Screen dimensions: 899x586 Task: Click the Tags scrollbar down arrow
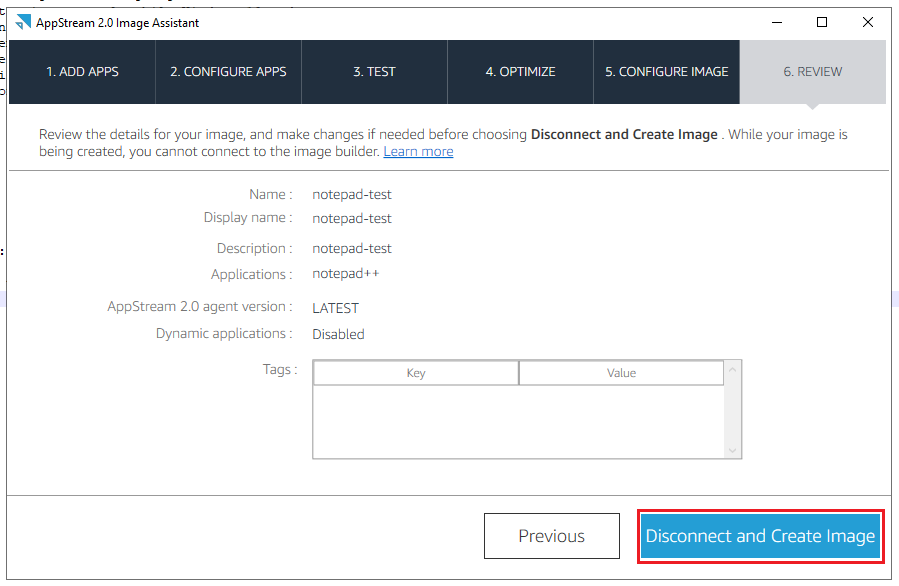coord(732,450)
